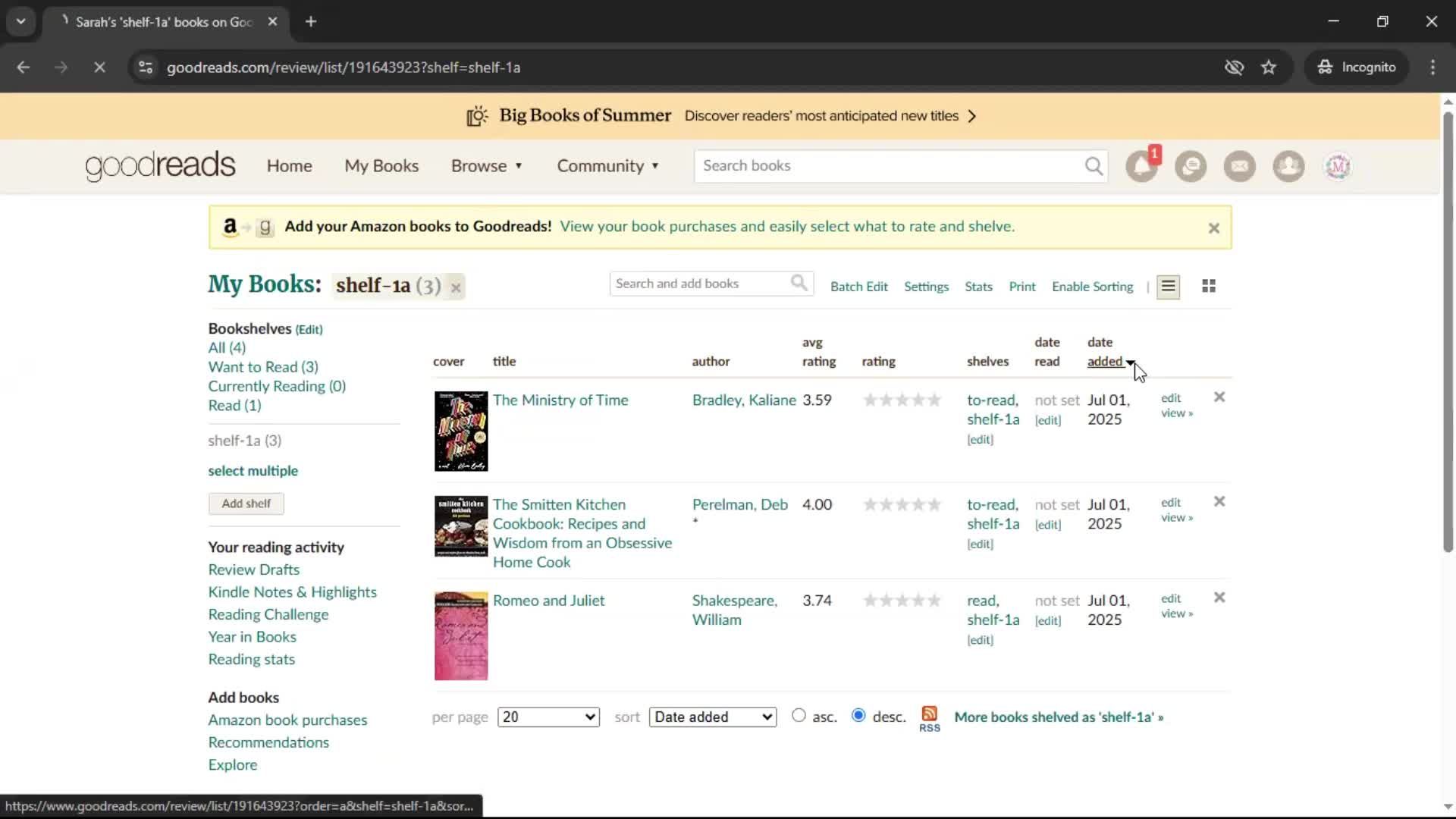Image resolution: width=1456 pixels, height=819 pixels.
Task: Select ascending sort order radio
Action: click(799, 715)
